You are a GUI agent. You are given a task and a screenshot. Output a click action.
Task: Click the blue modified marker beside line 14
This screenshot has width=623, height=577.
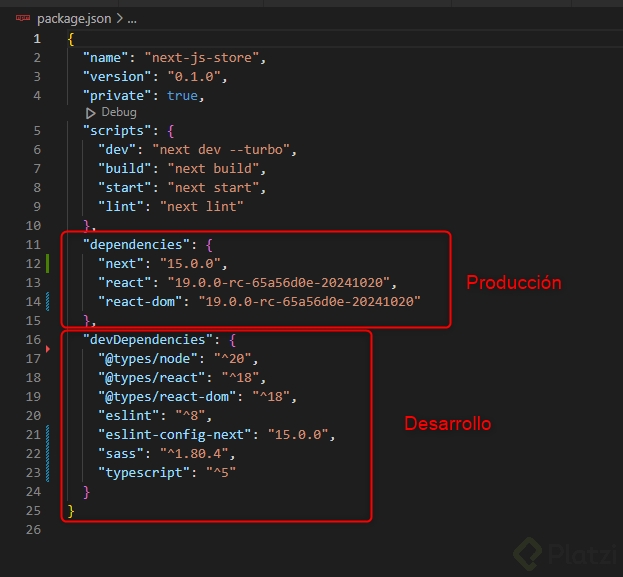48,302
